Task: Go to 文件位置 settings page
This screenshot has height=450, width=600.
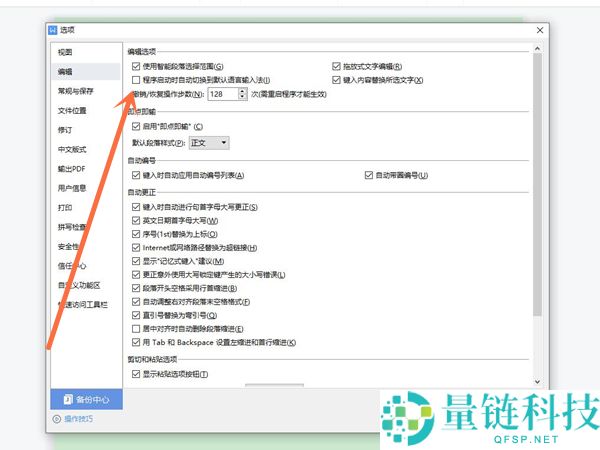Action: 71,110
